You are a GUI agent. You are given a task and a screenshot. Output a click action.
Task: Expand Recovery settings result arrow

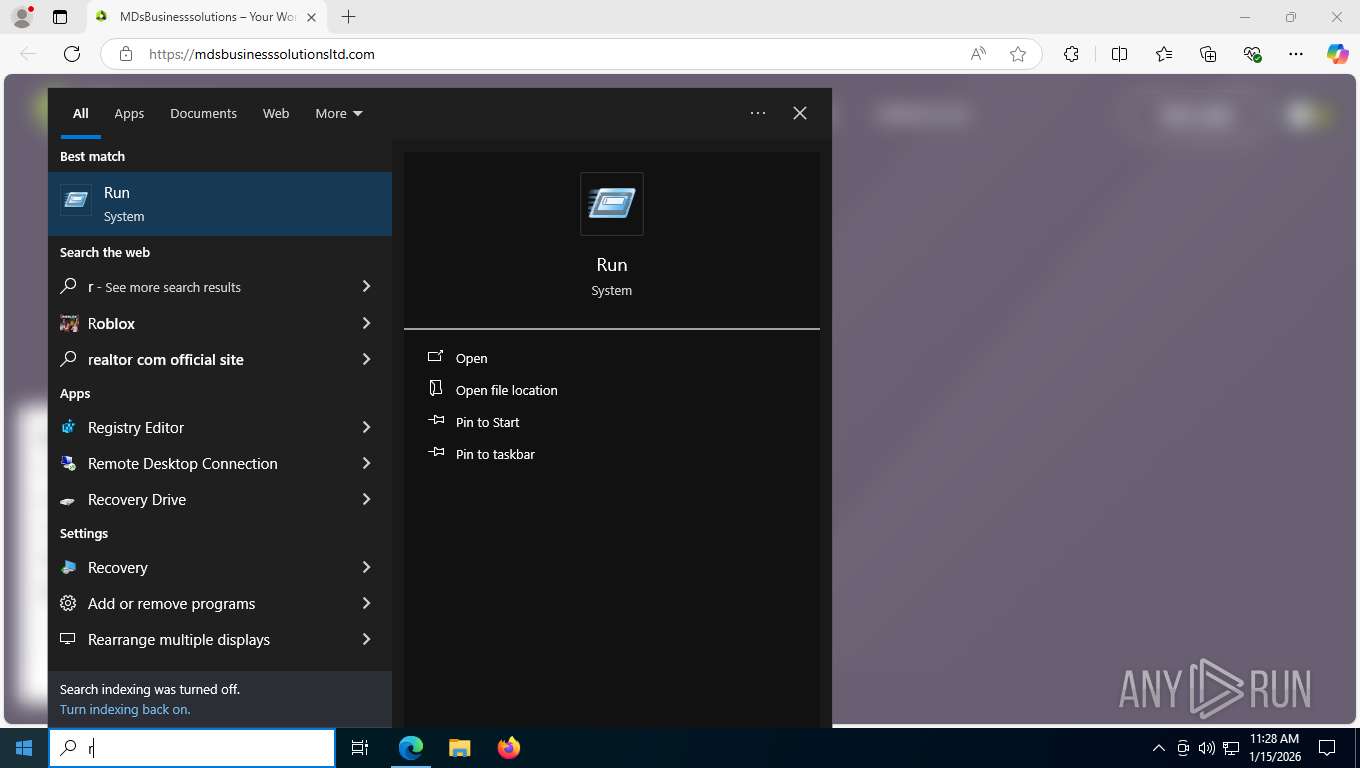(x=366, y=567)
